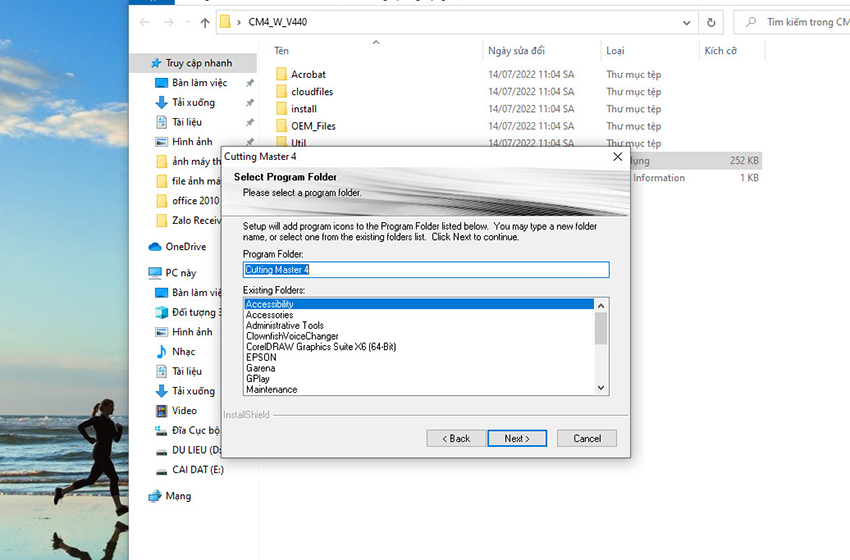Select the 1 KB Information file row
This screenshot has width=850, height=560.
point(696,178)
